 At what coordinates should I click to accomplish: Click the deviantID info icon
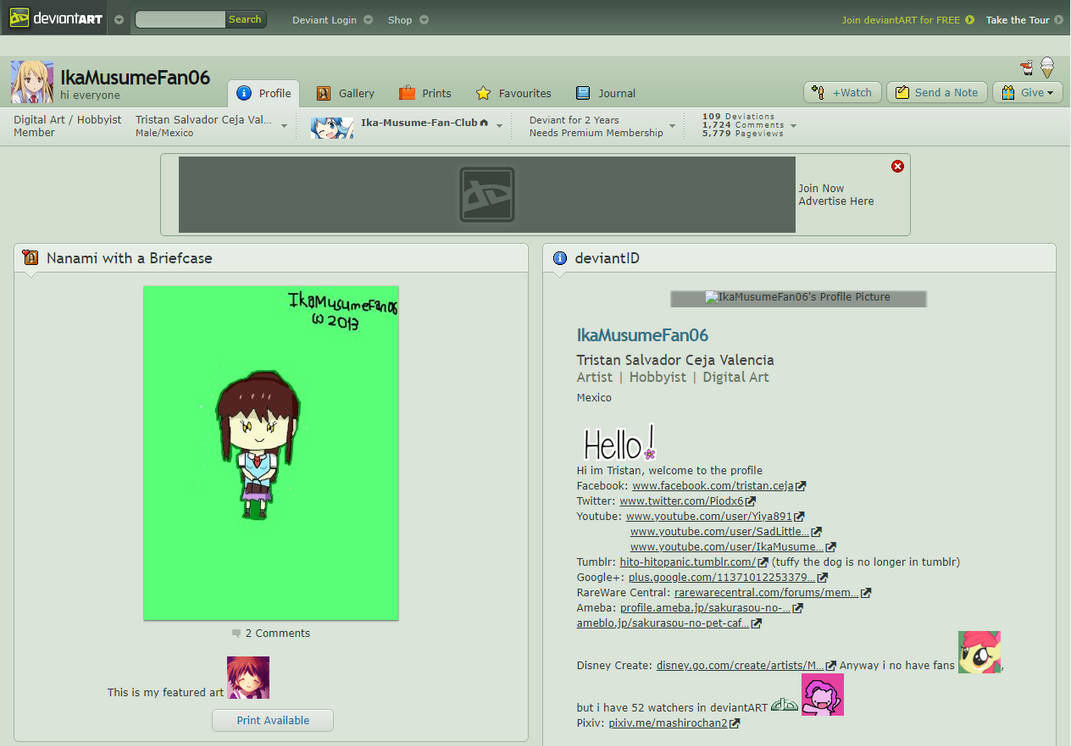(x=559, y=258)
